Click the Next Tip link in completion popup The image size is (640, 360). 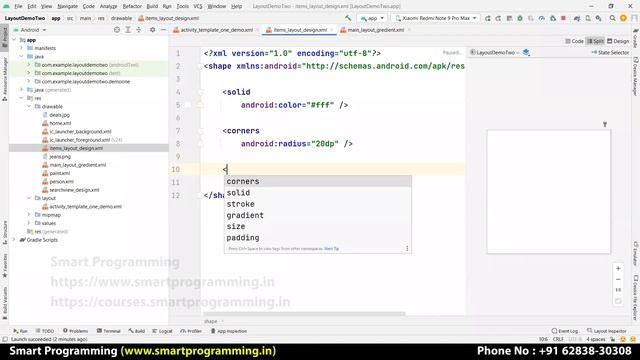(331, 249)
